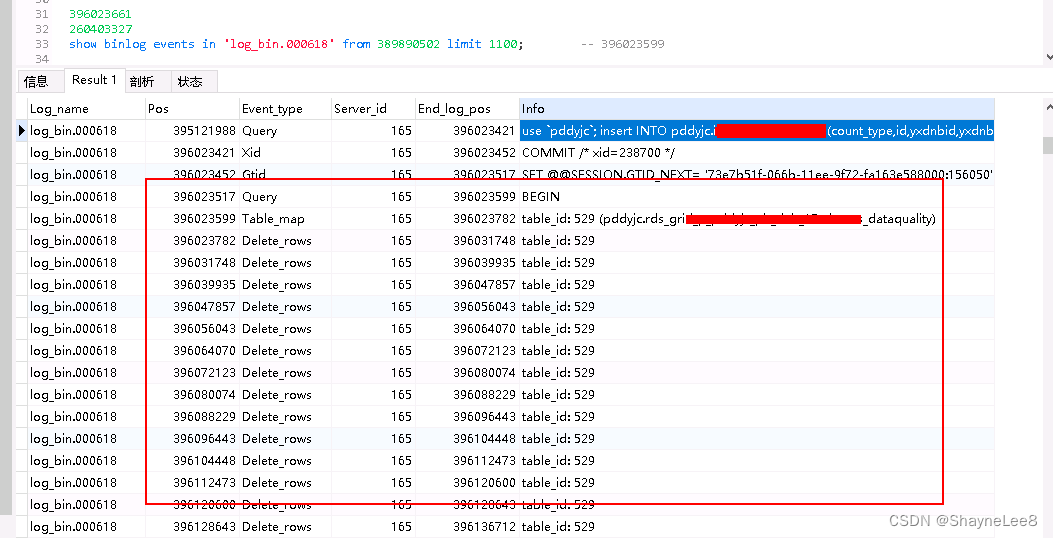Click the Event_type column header
The width and height of the screenshot is (1053, 538).
tap(285, 109)
